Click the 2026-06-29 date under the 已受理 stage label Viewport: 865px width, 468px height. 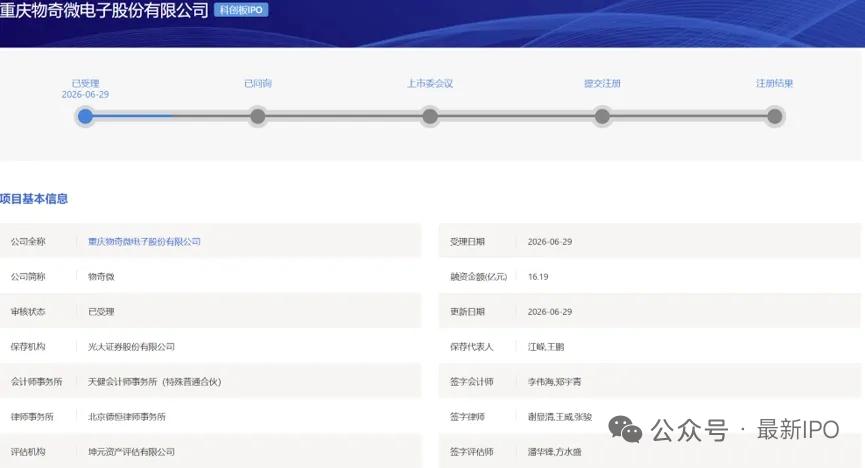(85, 95)
